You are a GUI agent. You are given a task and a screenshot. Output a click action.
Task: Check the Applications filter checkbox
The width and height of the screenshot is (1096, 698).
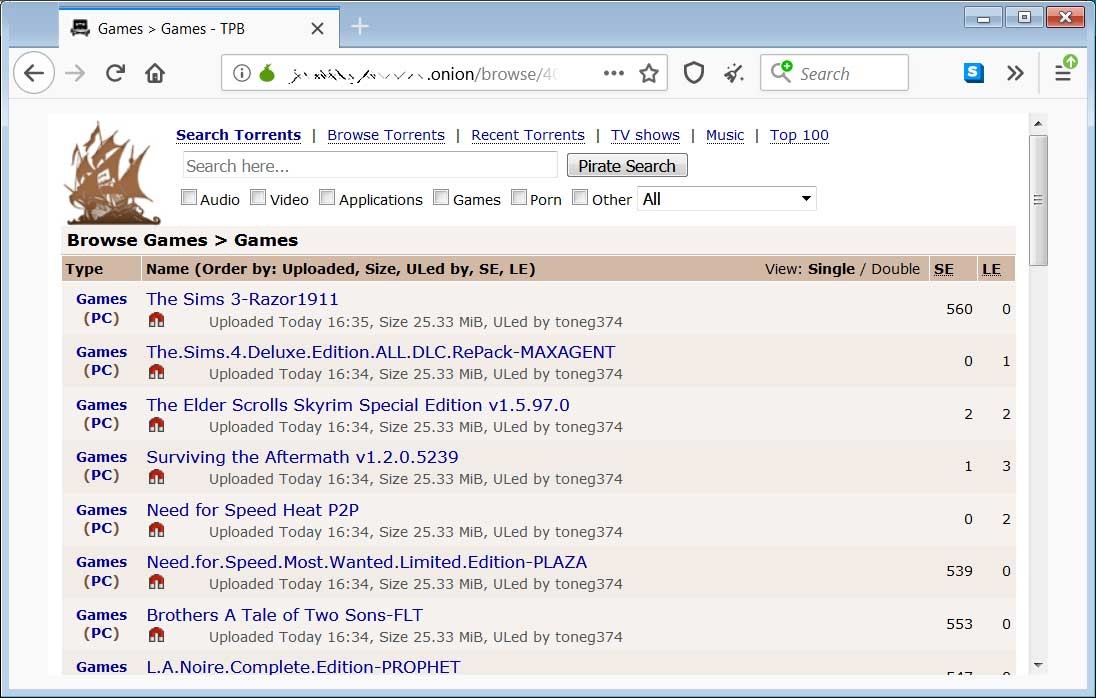(327, 198)
